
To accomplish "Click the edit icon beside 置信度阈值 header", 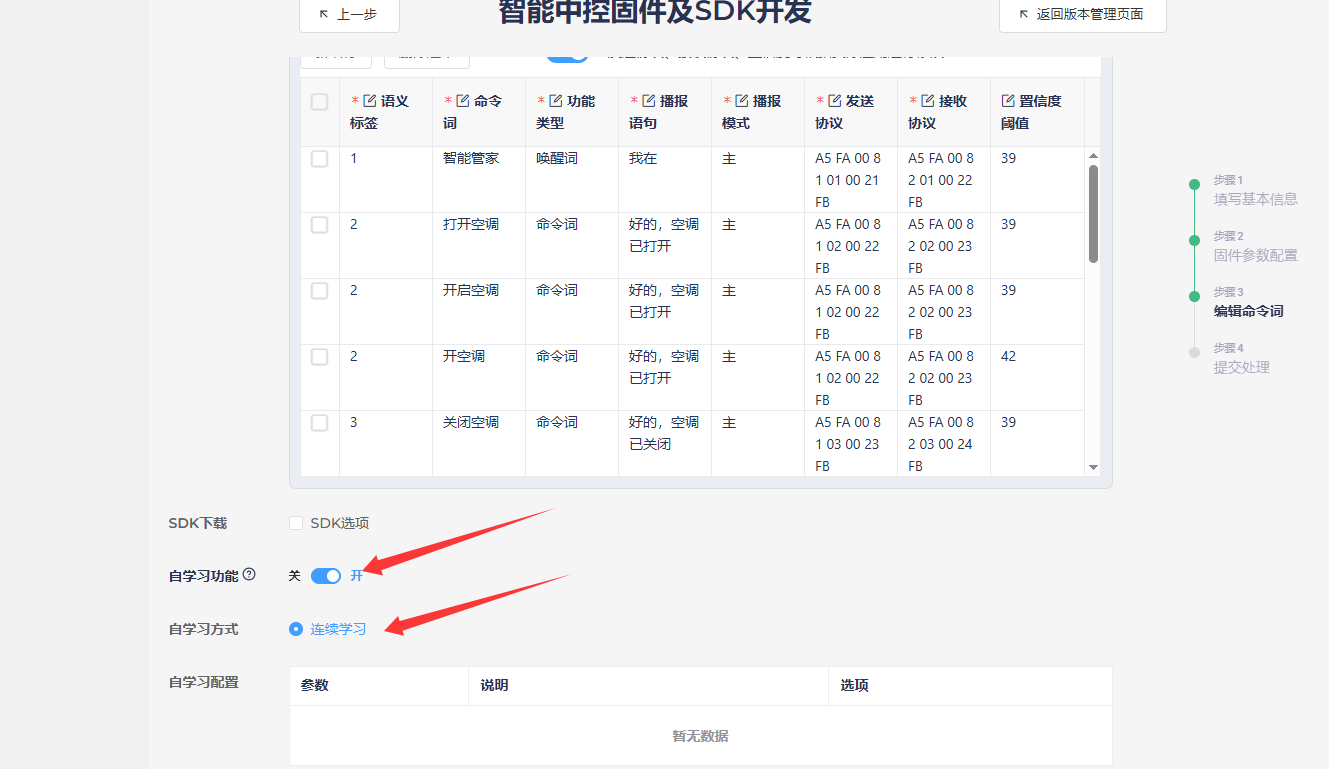I will [x=1008, y=101].
